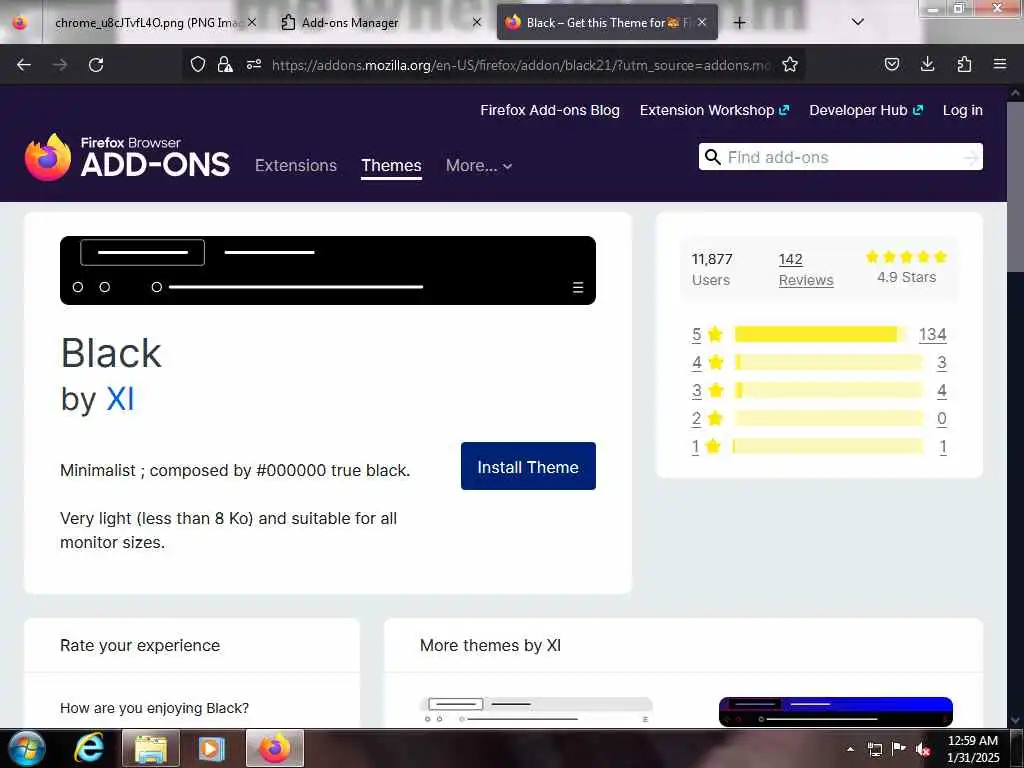Viewport: 1024px width, 768px height.
Task: Click the padlock site security icon
Action: 225,64
